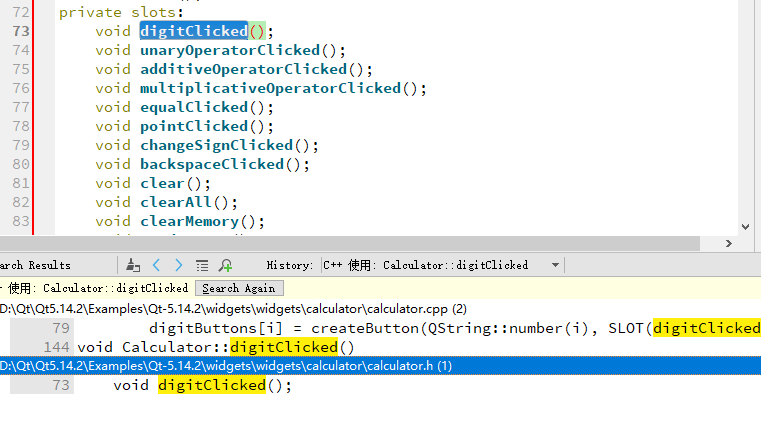Click the editor horizontal scrollbar thumb
761x445 pixels.
click(x=349, y=244)
